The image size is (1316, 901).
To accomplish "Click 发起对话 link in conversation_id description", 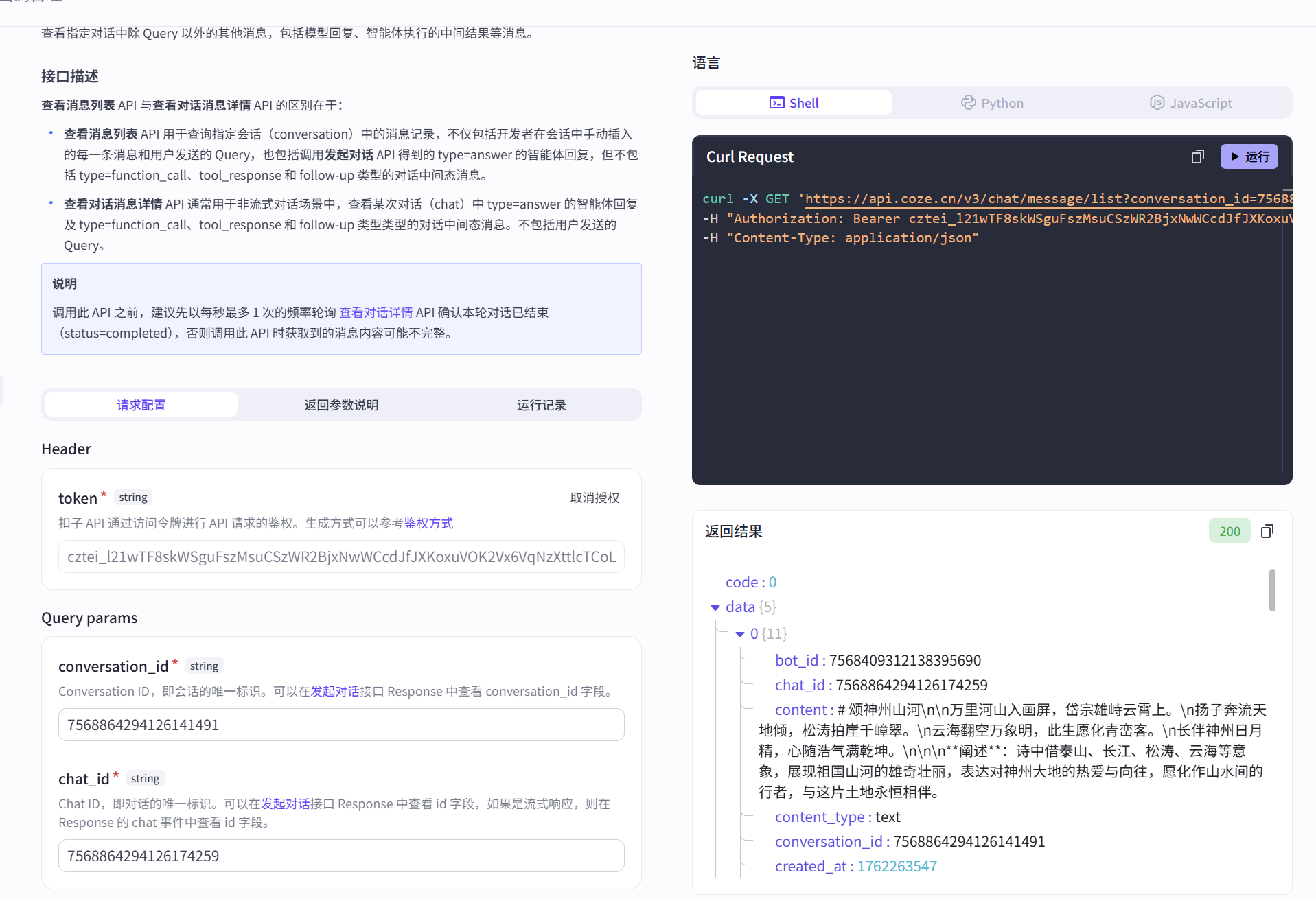I will pyautogui.click(x=334, y=691).
